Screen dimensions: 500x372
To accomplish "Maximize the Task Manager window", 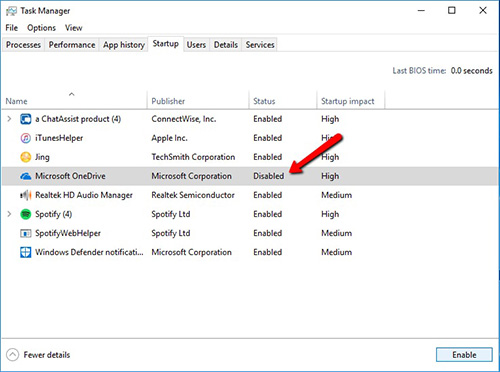I will (452, 11).
